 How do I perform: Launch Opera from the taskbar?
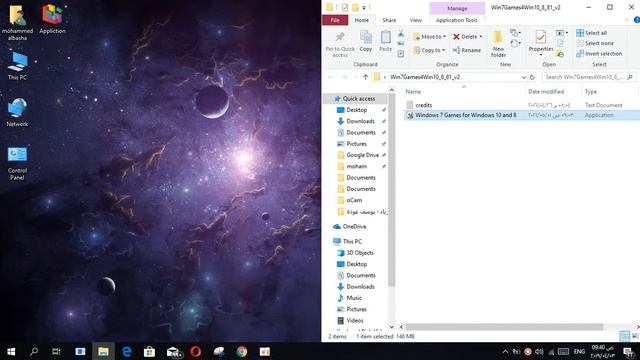(196, 351)
